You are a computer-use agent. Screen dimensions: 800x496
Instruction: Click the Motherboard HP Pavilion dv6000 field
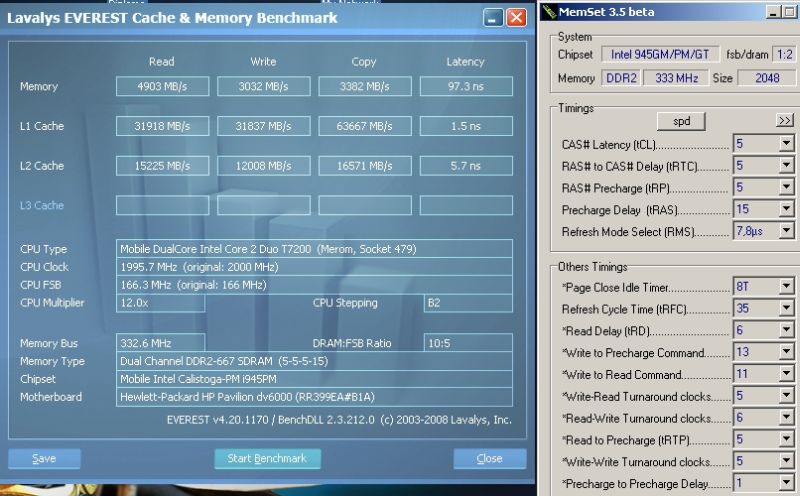[314, 397]
